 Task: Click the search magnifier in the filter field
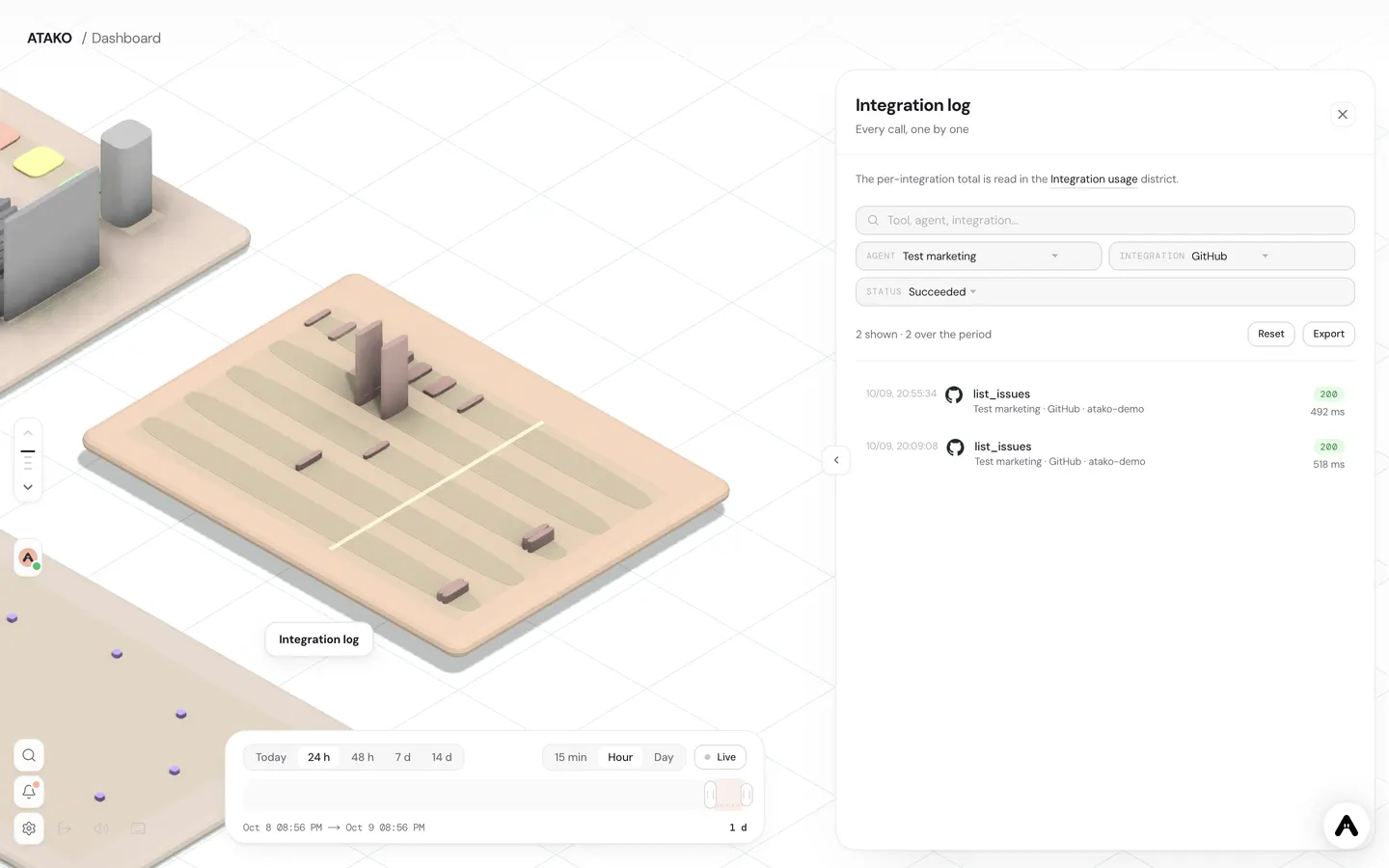pos(873,220)
